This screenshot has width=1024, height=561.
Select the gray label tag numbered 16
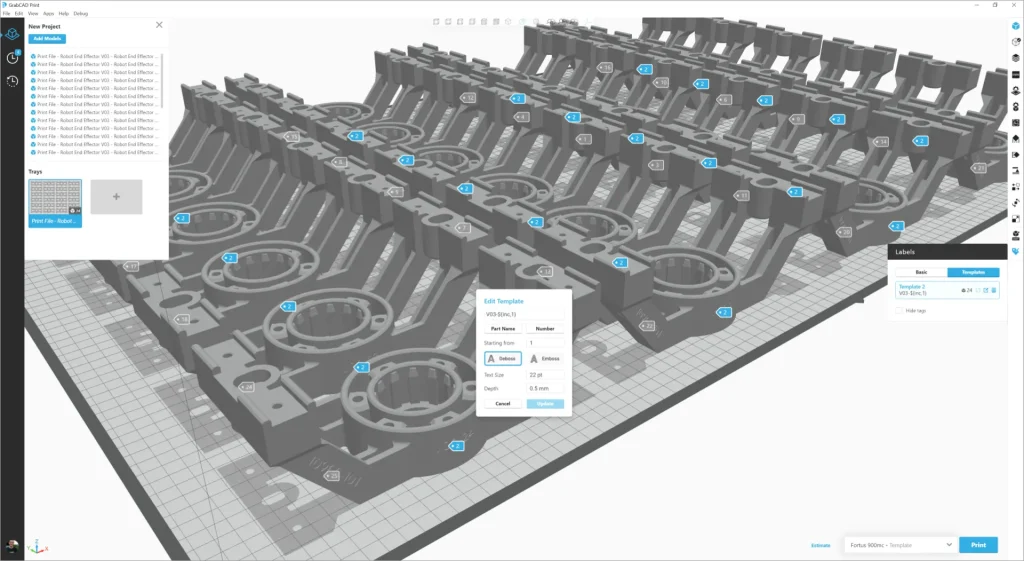(x=606, y=67)
